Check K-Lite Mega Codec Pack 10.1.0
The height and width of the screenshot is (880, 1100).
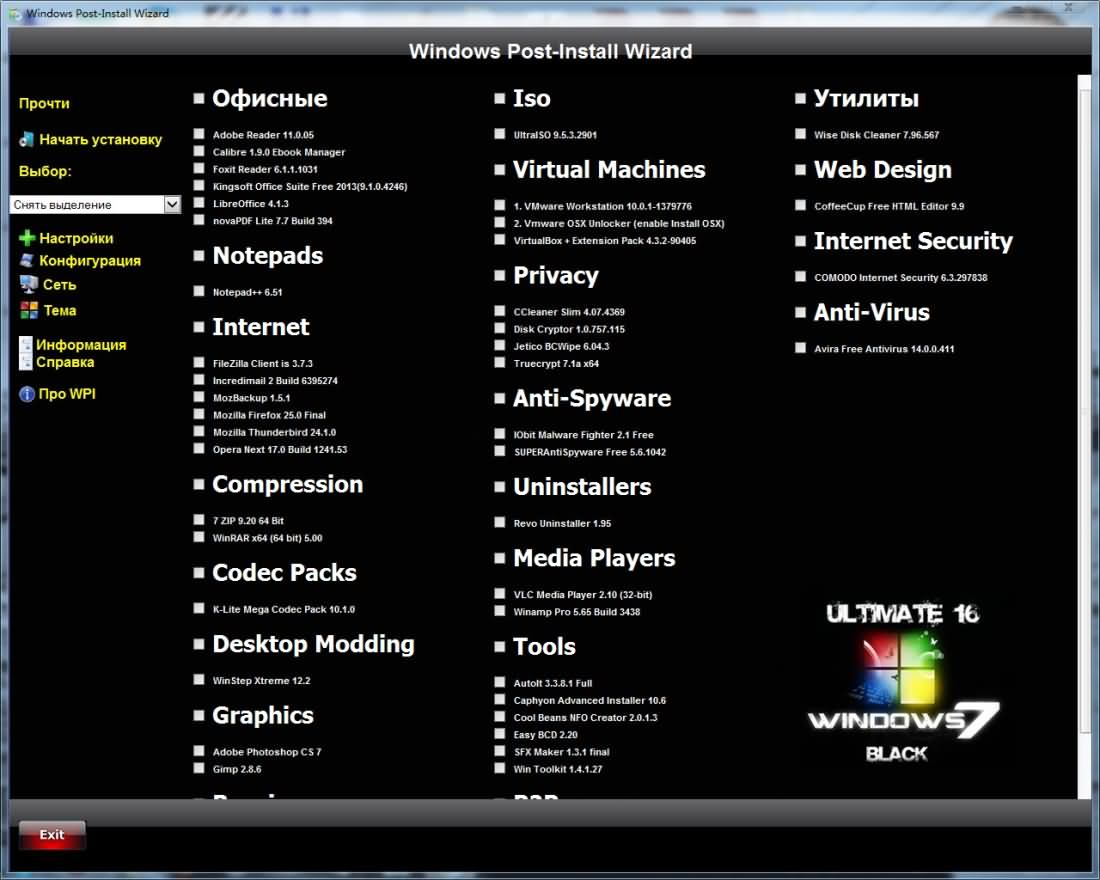pos(199,608)
